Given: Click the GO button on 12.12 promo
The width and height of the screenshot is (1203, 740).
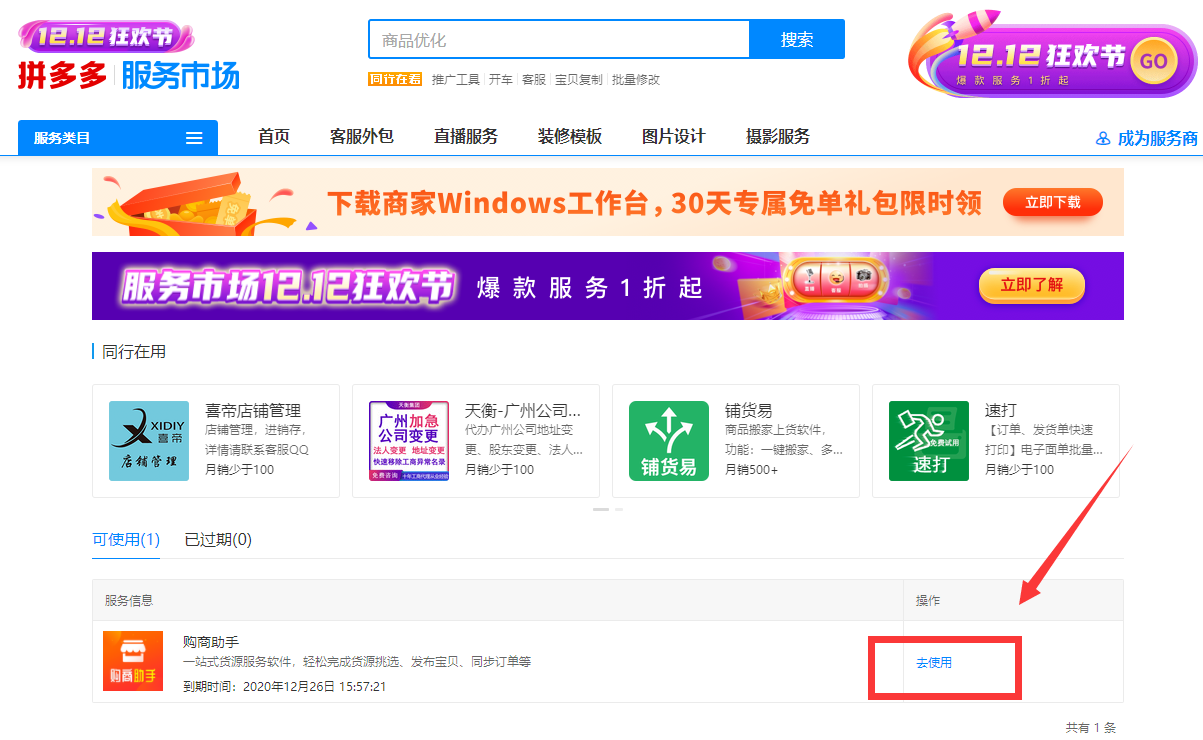Looking at the screenshot, I should click(x=1152, y=60).
